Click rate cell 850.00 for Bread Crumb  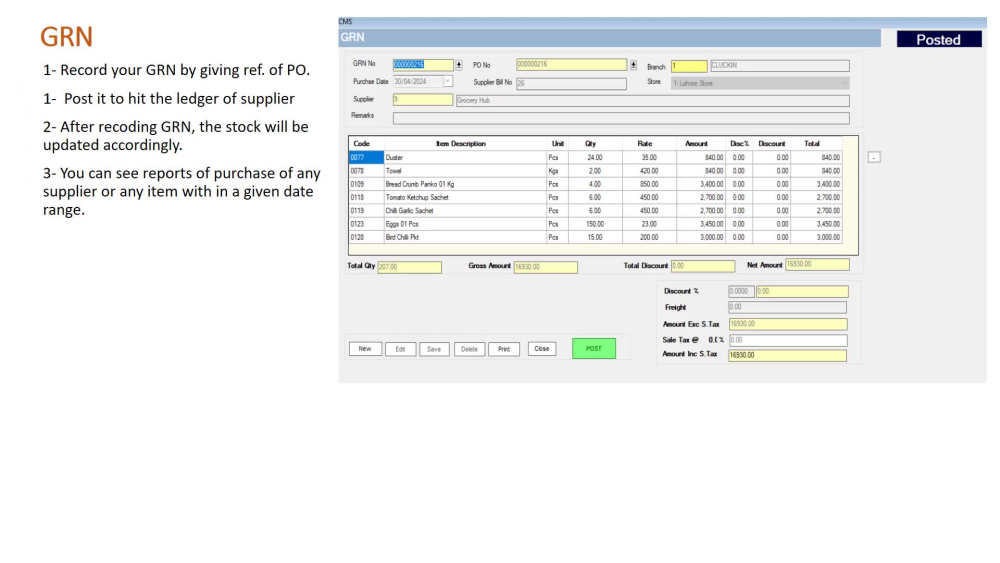[649, 184]
